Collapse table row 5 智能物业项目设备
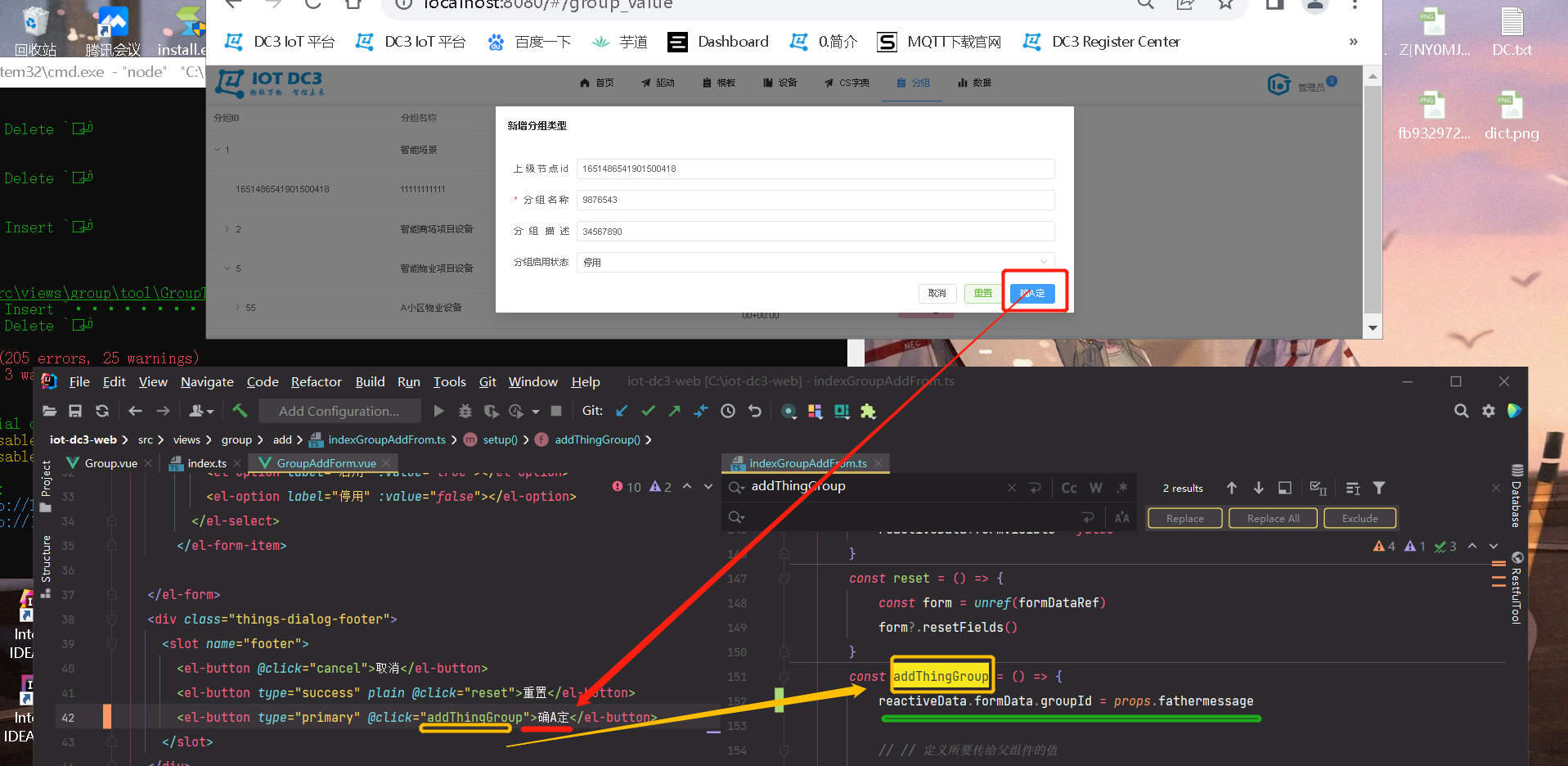The height and width of the screenshot is (766, 1568). [227, 268]
